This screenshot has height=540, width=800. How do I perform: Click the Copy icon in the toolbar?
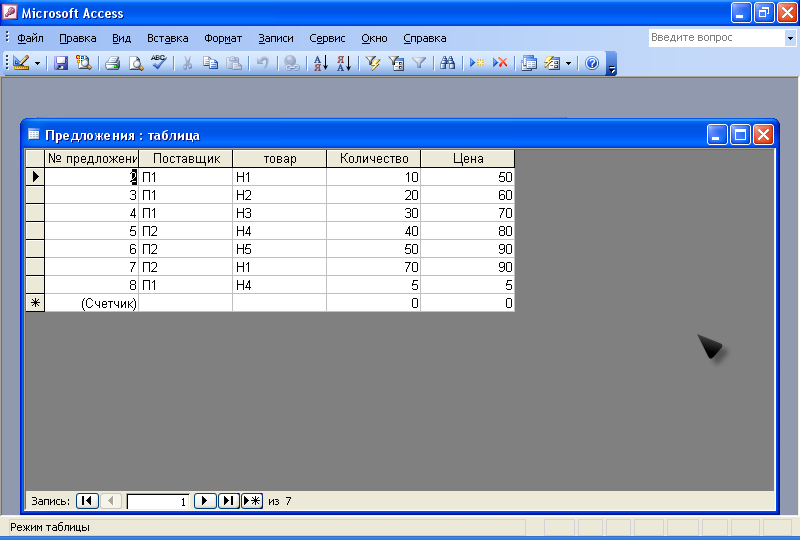[x=210, y=63]
